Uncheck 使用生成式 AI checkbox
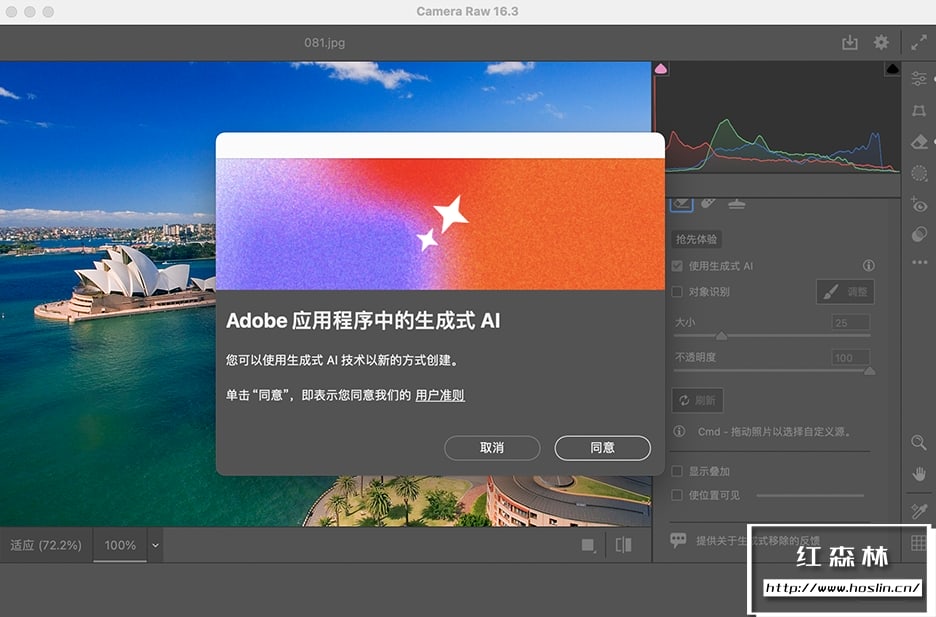The width and height of the screenshot is (936, 617). point(677,266)
